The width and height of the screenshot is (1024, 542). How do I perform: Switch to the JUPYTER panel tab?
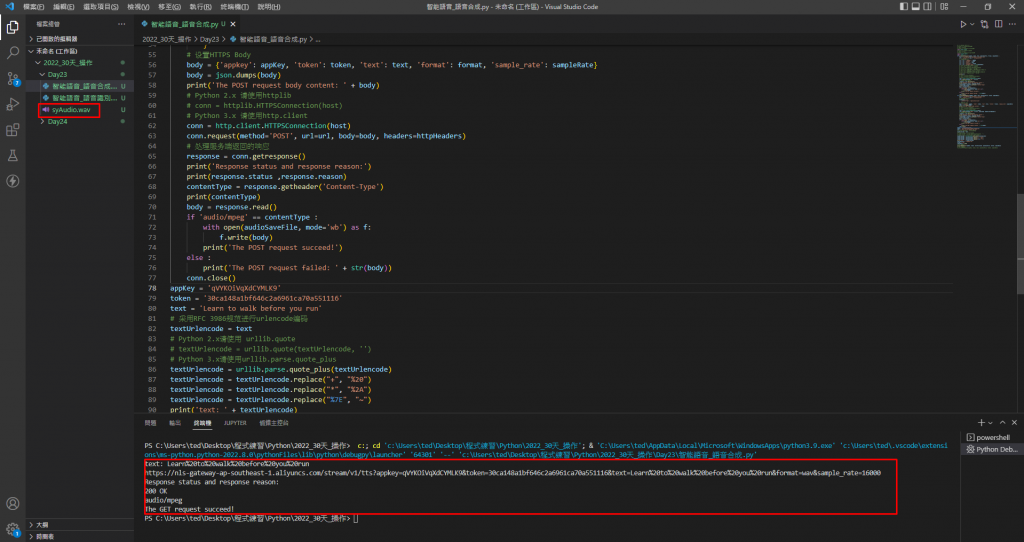235,423
